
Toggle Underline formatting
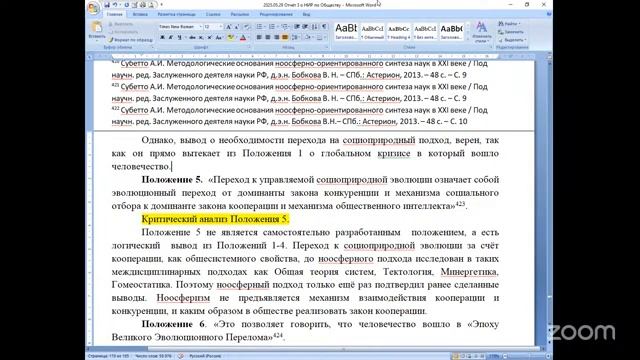[179, 38]
